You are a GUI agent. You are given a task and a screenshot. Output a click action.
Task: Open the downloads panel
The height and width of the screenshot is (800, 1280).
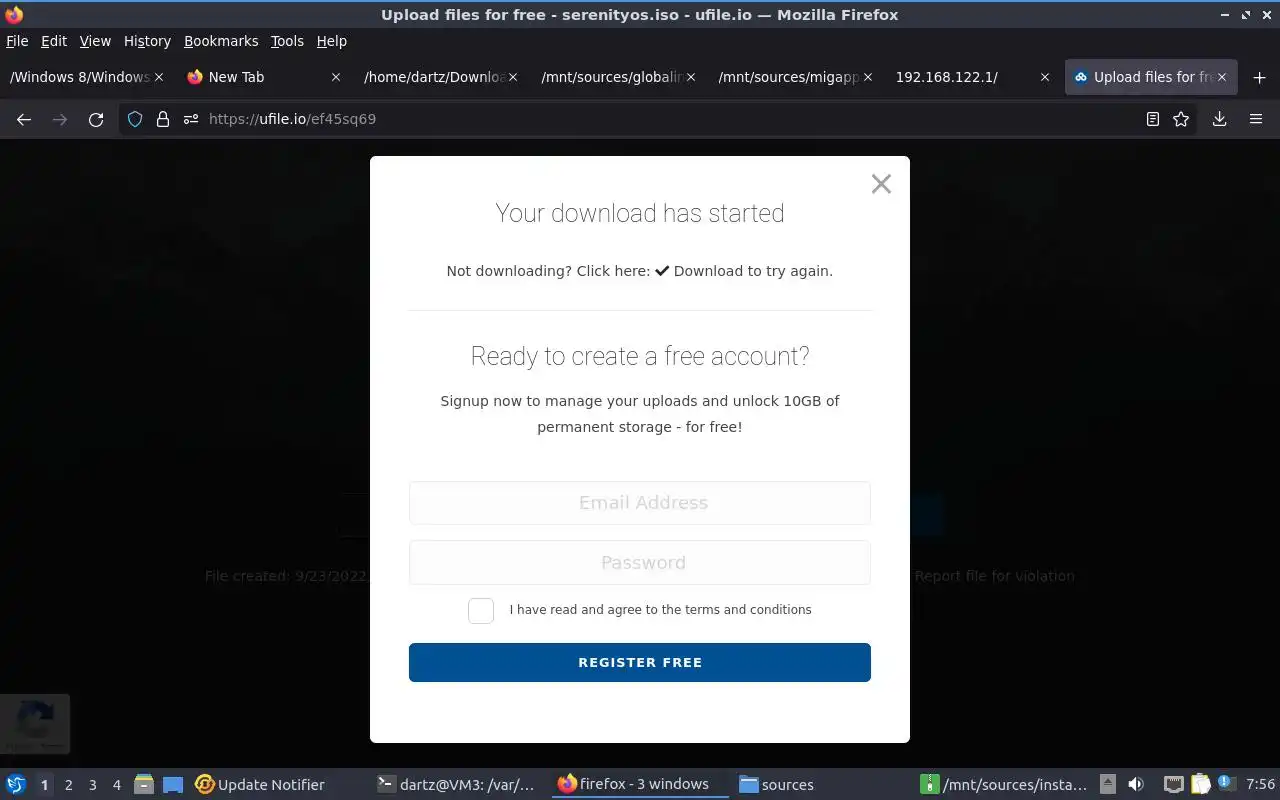tap(1220, 119)
